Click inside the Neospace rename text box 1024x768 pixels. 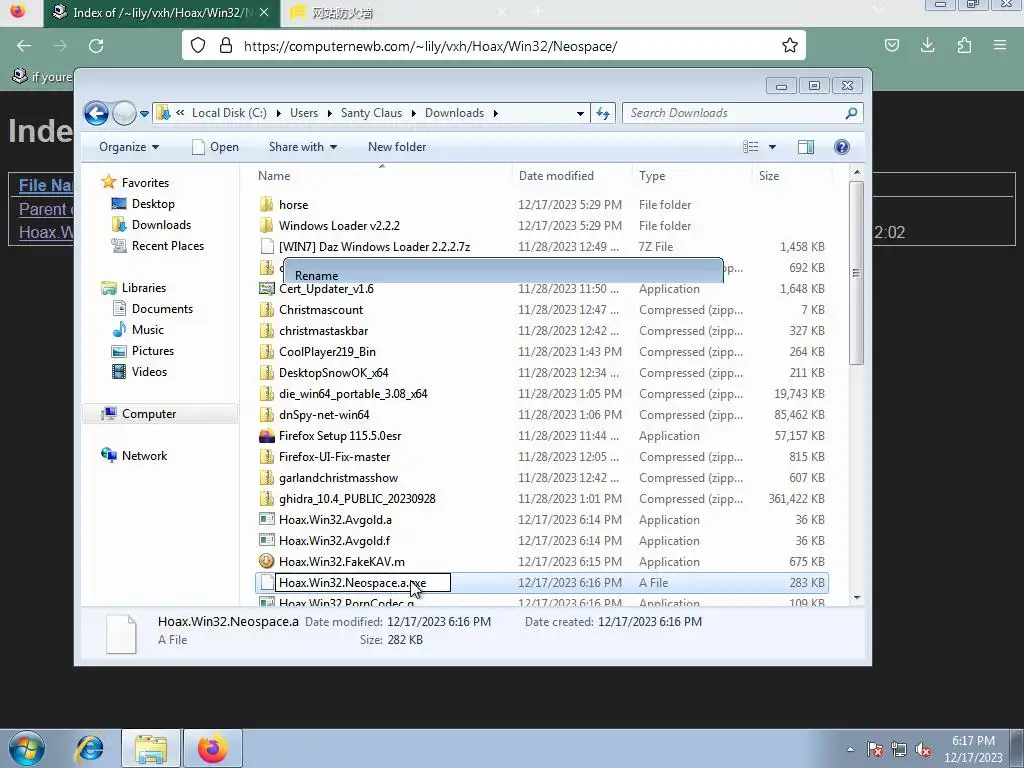(x=362, y=583)
